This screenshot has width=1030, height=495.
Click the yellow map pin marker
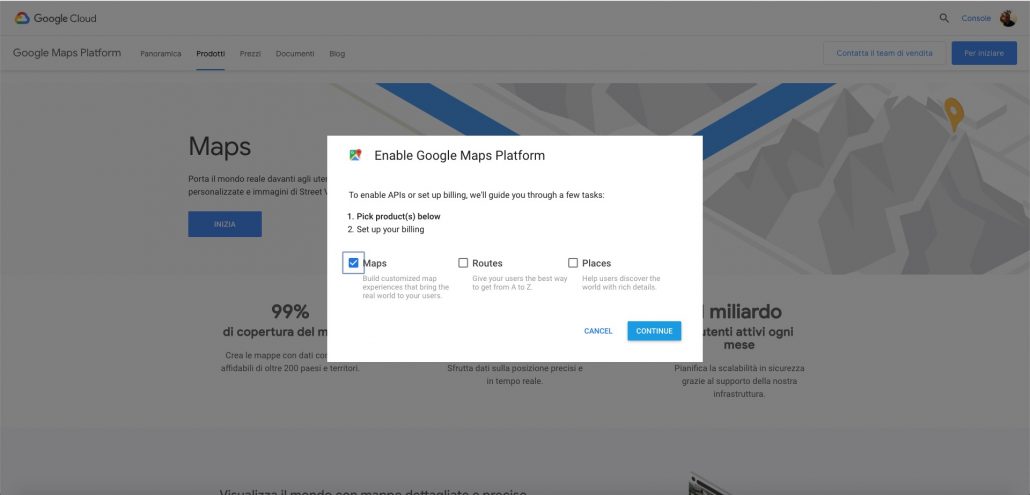tap(954, 114)
